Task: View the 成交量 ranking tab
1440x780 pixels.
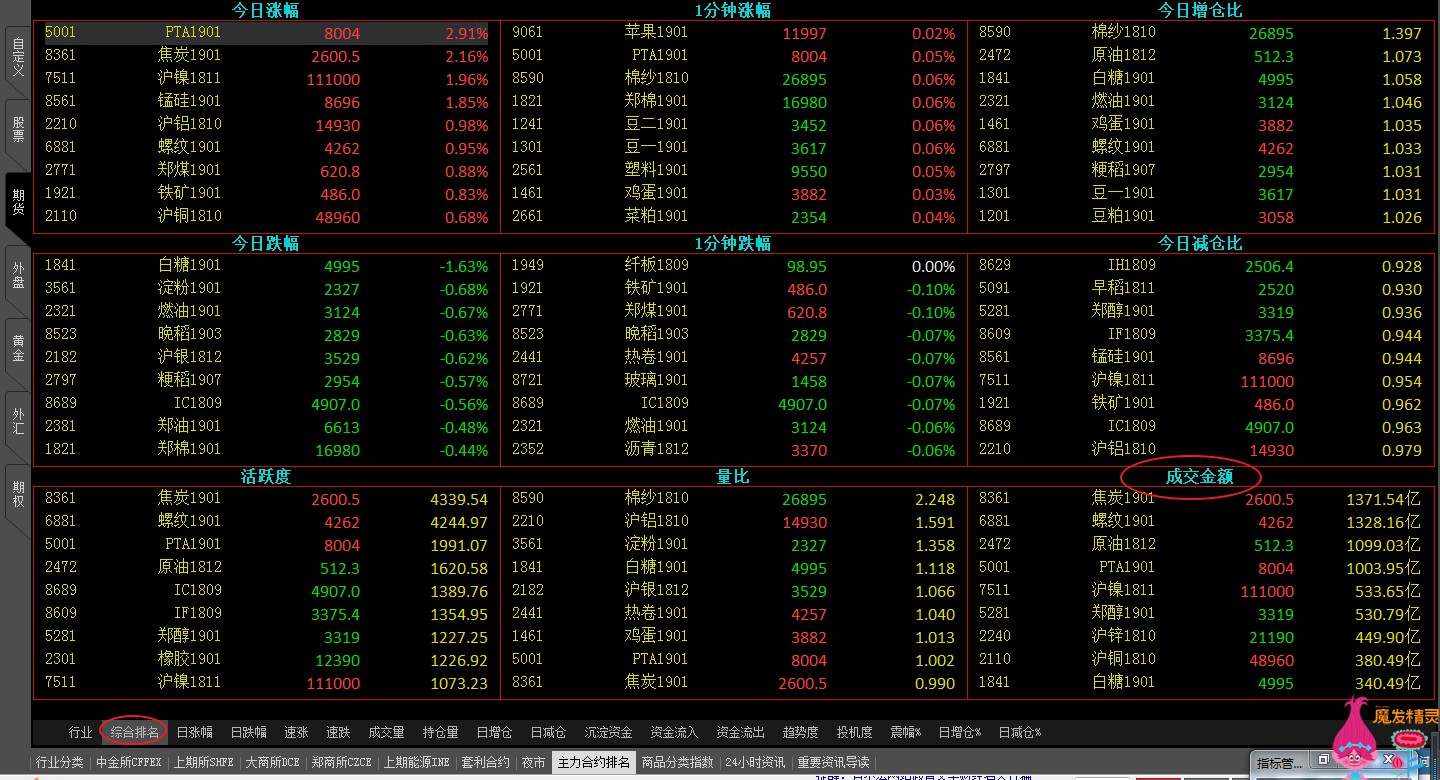Action: (386, 733)
